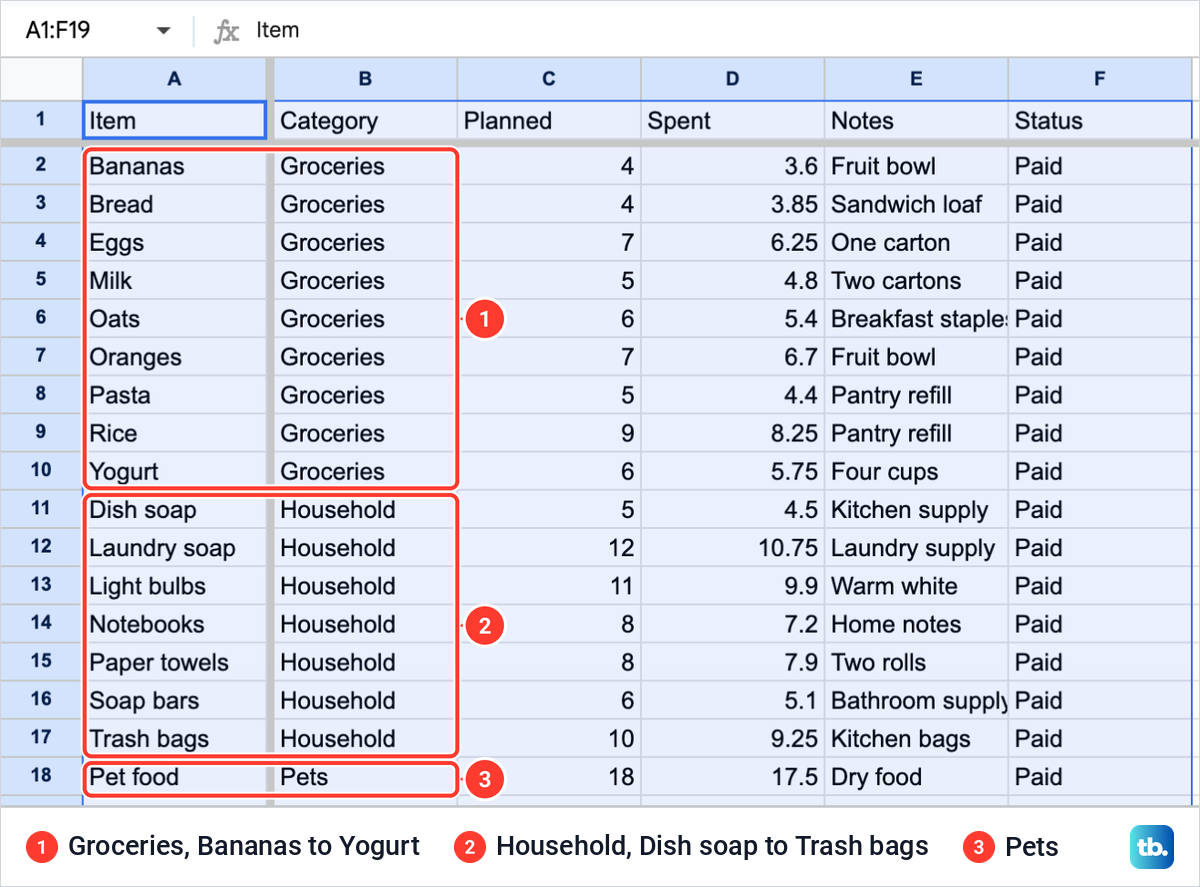Select column F header

pyautogui.click(x=1100, y=79)
